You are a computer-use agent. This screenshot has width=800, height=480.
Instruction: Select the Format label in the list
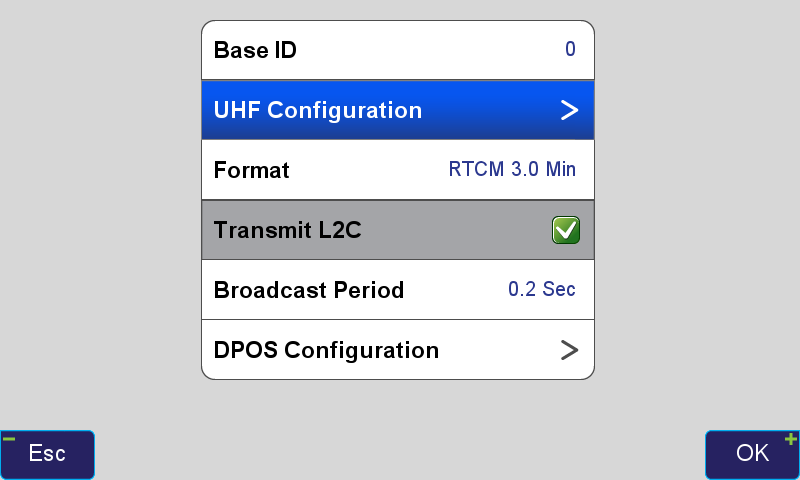[x=251, y=170]
